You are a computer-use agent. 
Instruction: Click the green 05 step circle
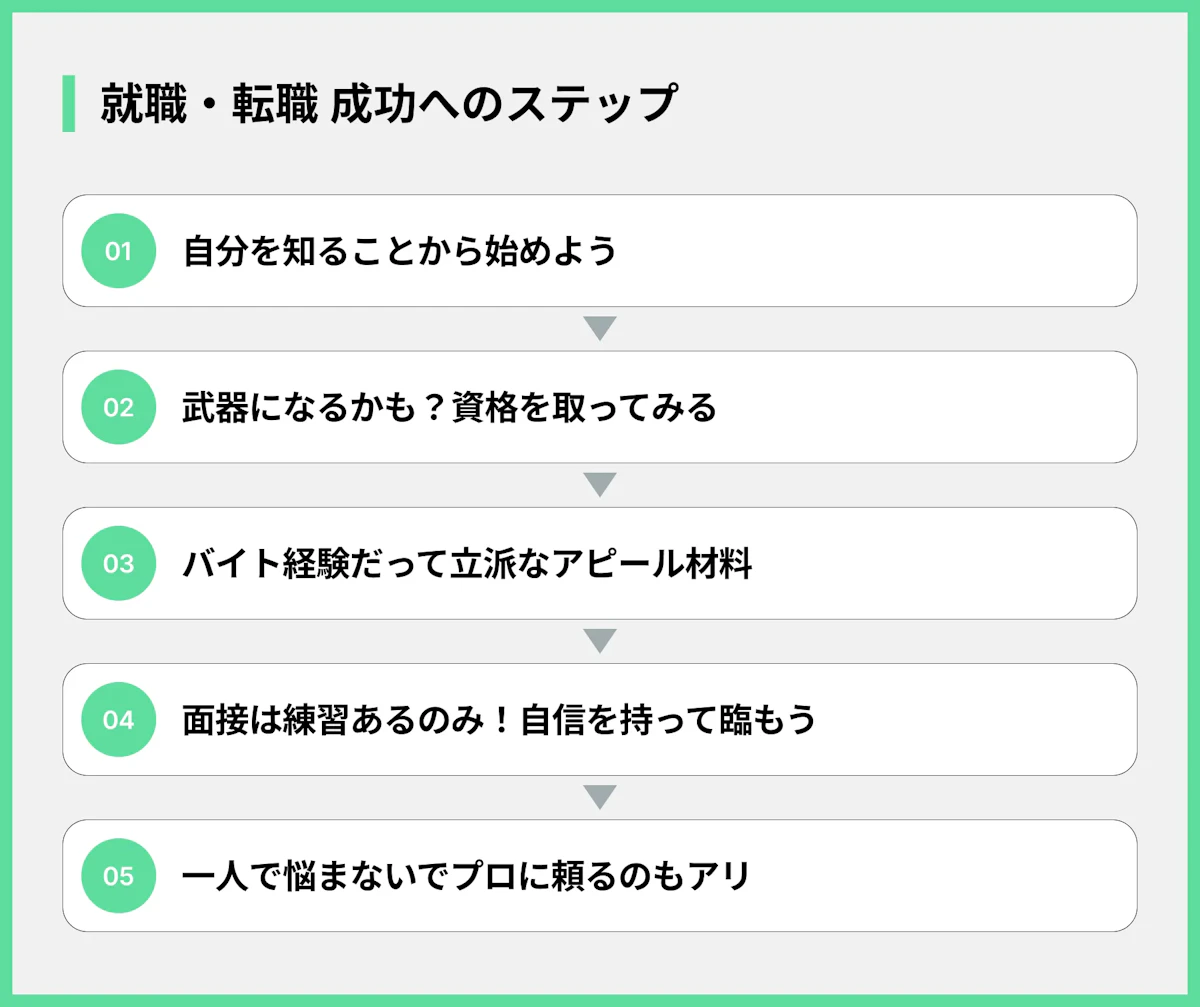coord(118,876)
